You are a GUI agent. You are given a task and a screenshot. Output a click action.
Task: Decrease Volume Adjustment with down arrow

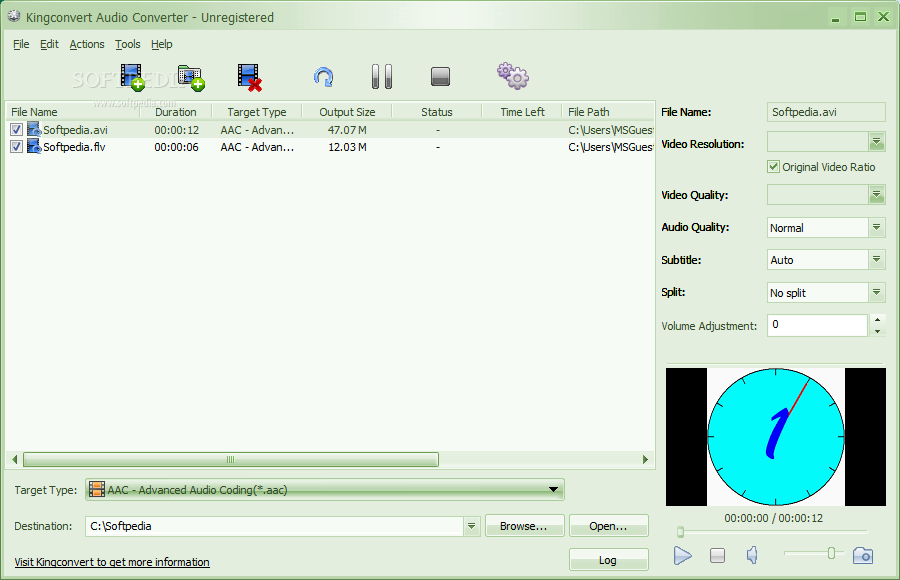pos(877,331)
